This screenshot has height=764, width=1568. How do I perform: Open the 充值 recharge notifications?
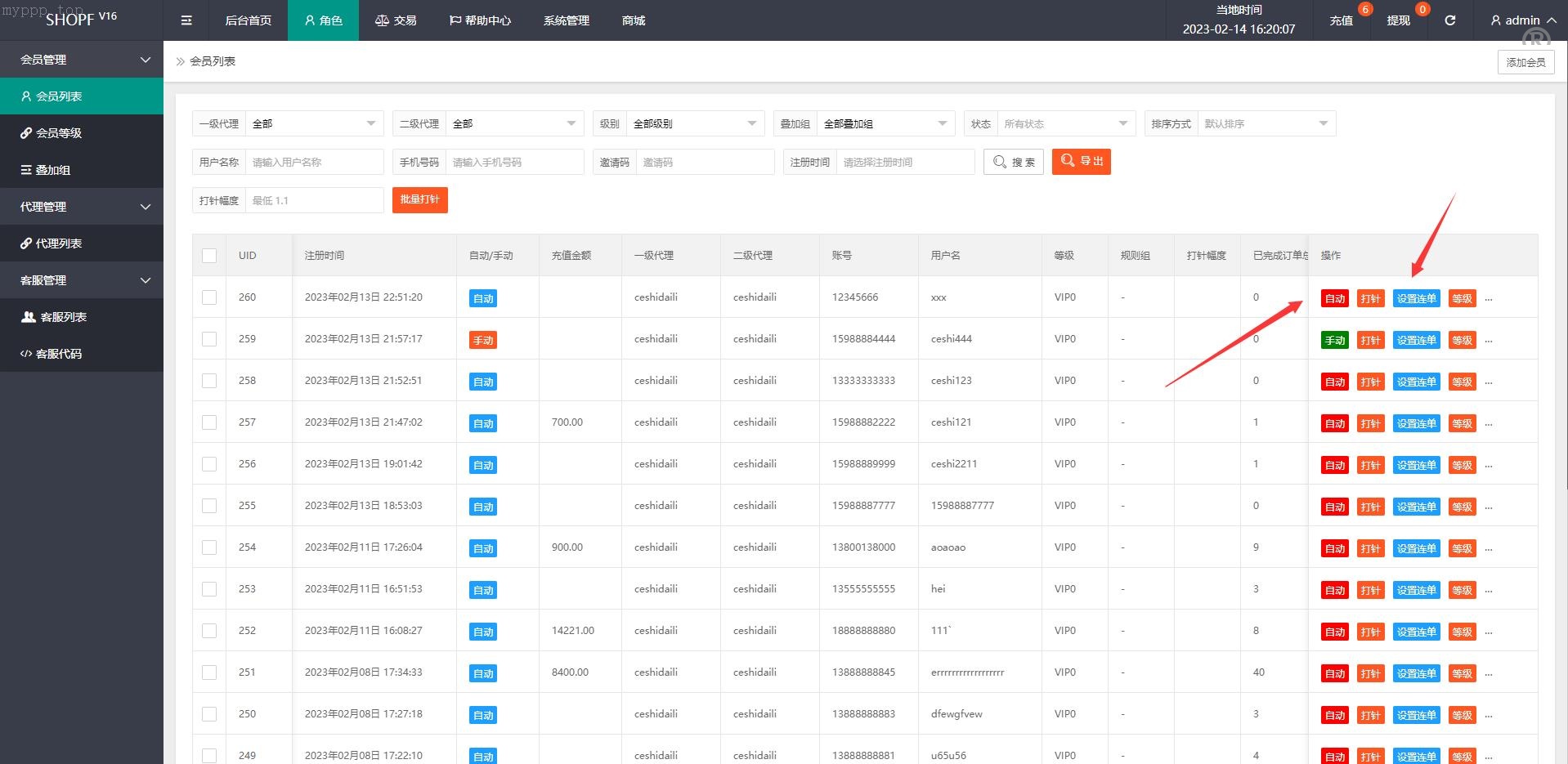[1341, 20]
